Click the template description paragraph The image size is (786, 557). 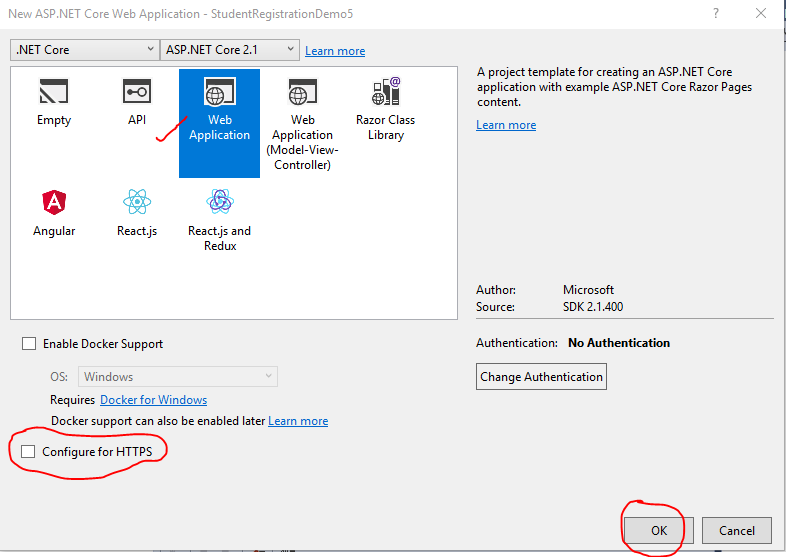pos(614,87)
